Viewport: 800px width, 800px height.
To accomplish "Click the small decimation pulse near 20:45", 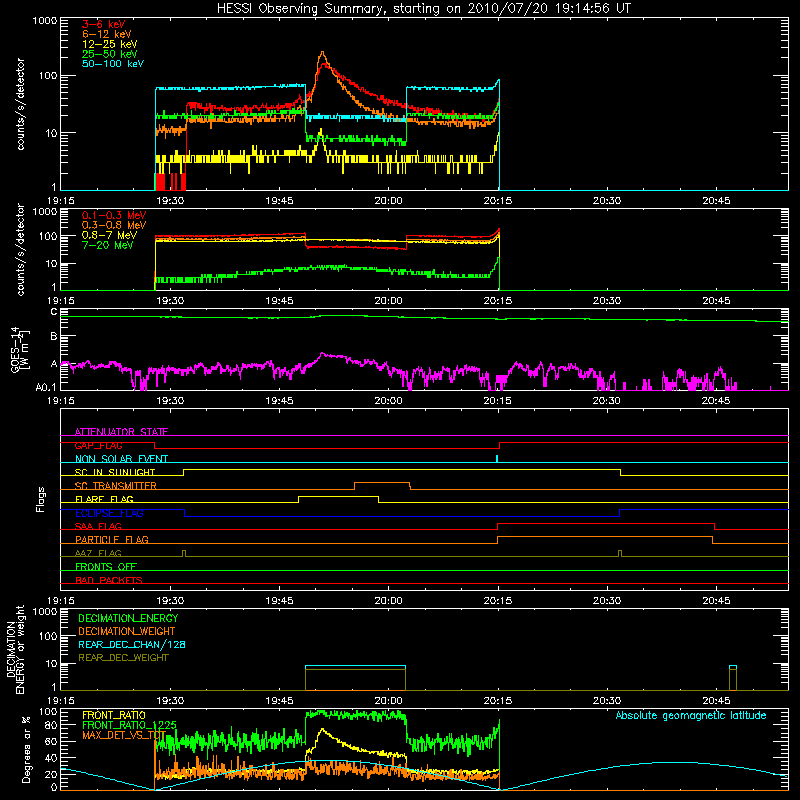I will click(x=733, y=678).
